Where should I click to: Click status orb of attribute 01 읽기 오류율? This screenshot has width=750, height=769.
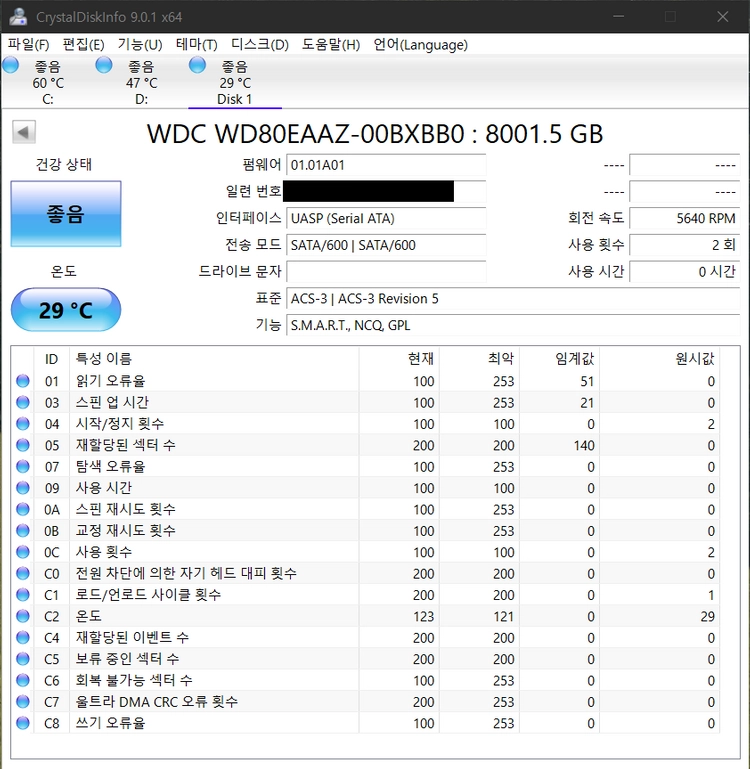(x=23, y=381)
